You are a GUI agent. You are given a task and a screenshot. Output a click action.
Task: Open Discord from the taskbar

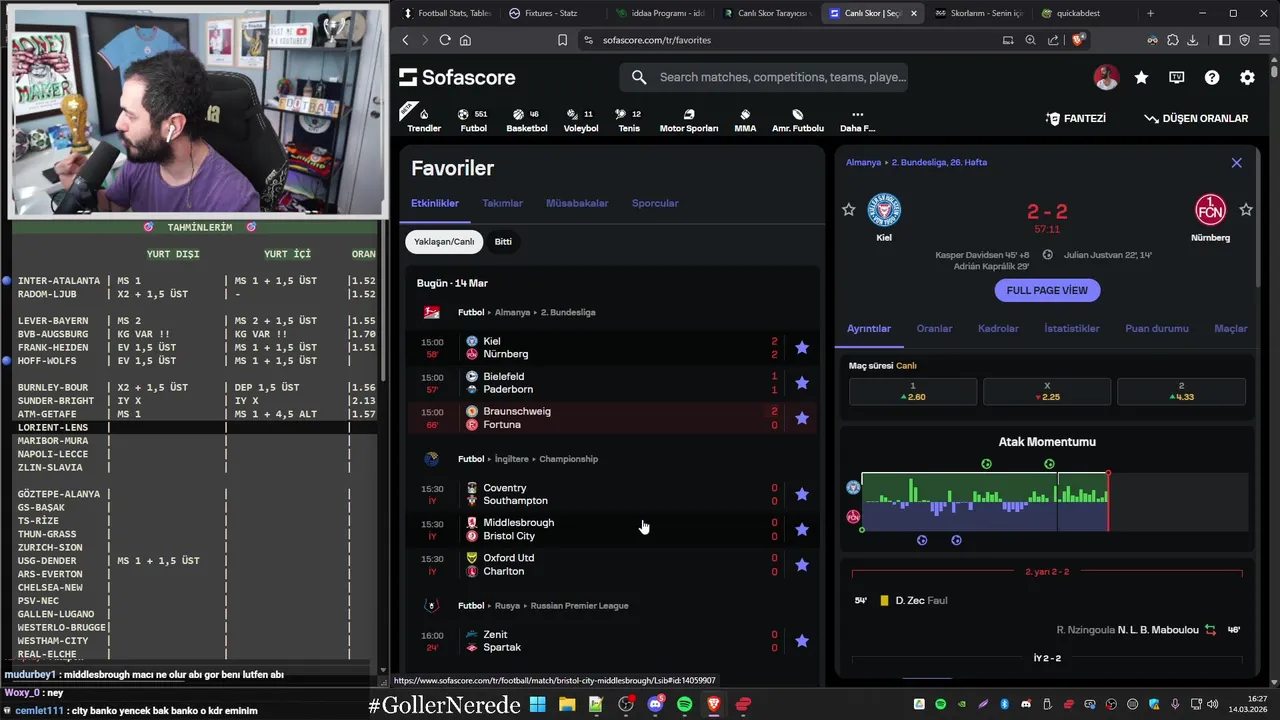pyautogui.click(x=655, y=704)
